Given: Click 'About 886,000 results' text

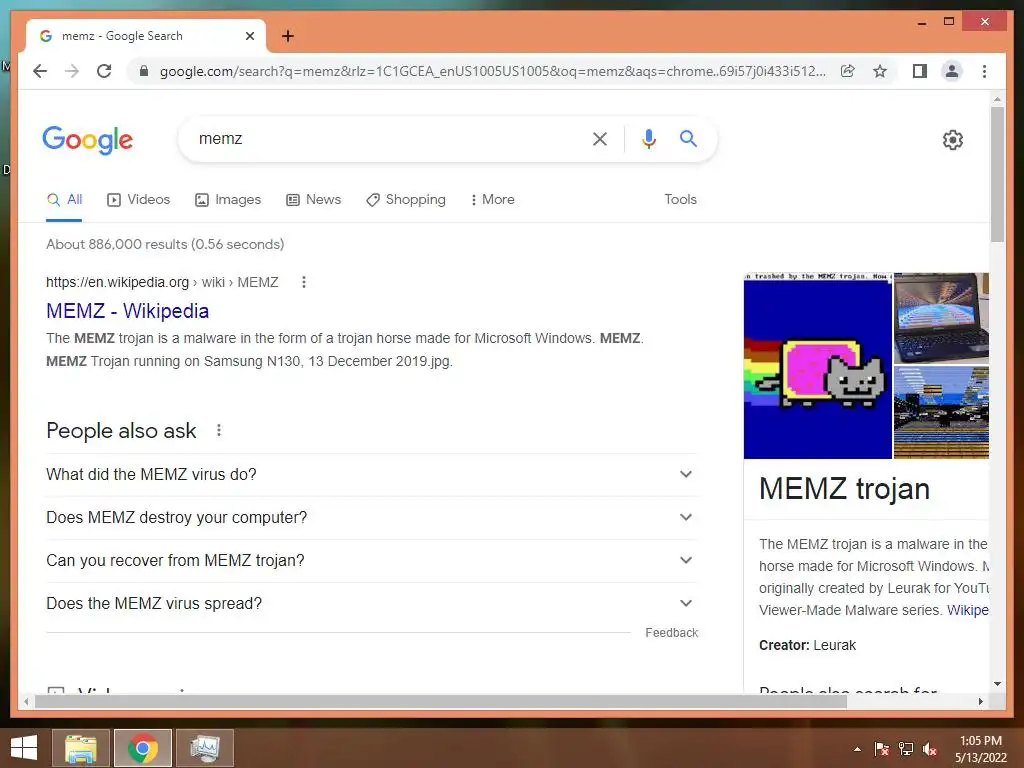Looking at the screenshot, I should 165,244.
